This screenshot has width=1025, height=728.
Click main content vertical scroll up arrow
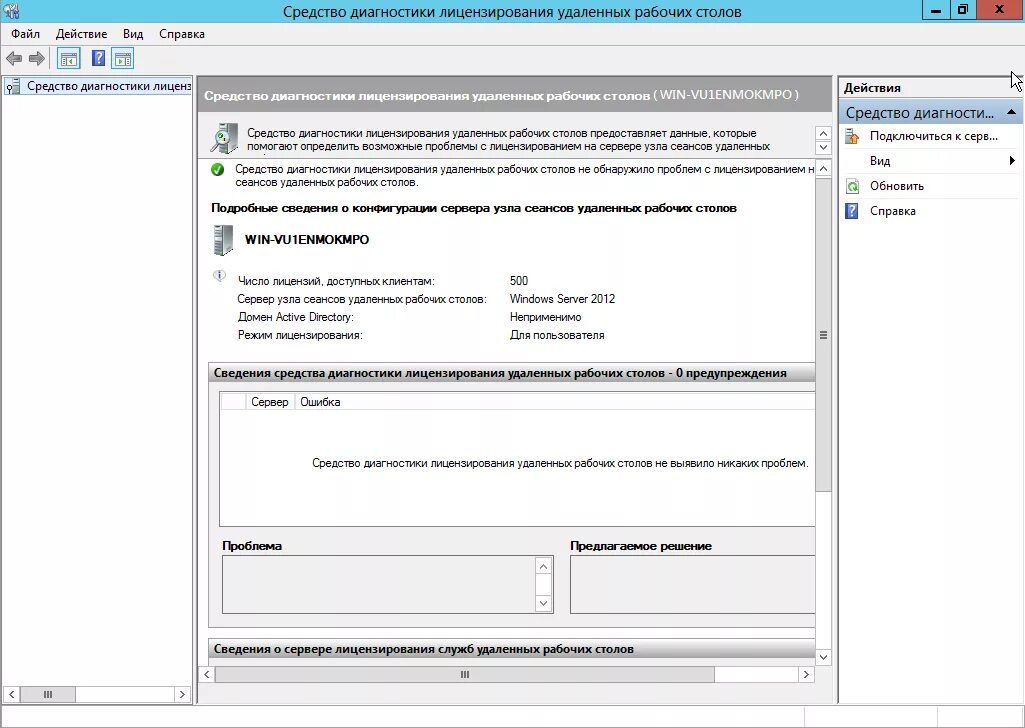[824, 169]
